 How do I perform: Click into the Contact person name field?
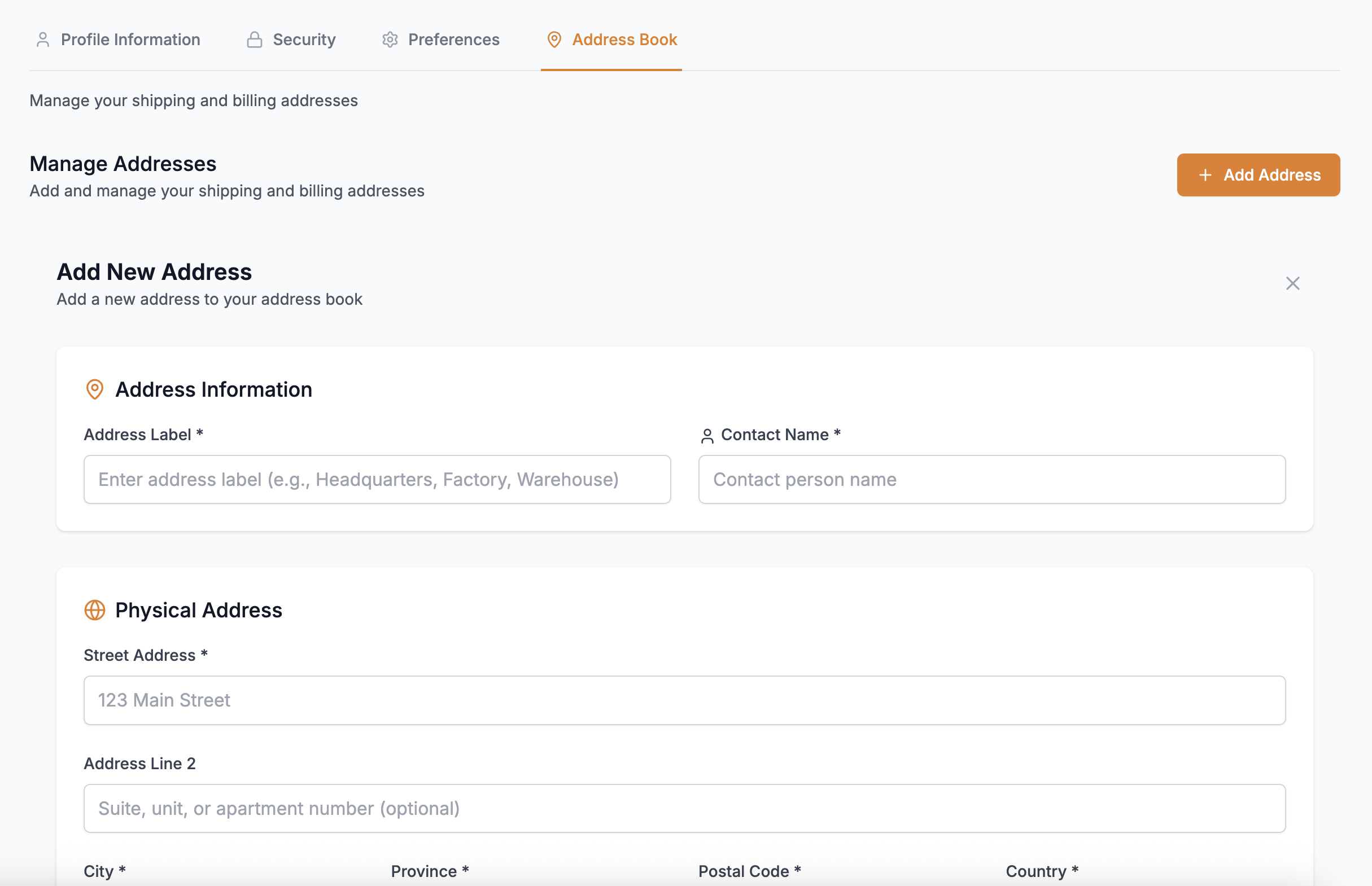click(991, 479)
